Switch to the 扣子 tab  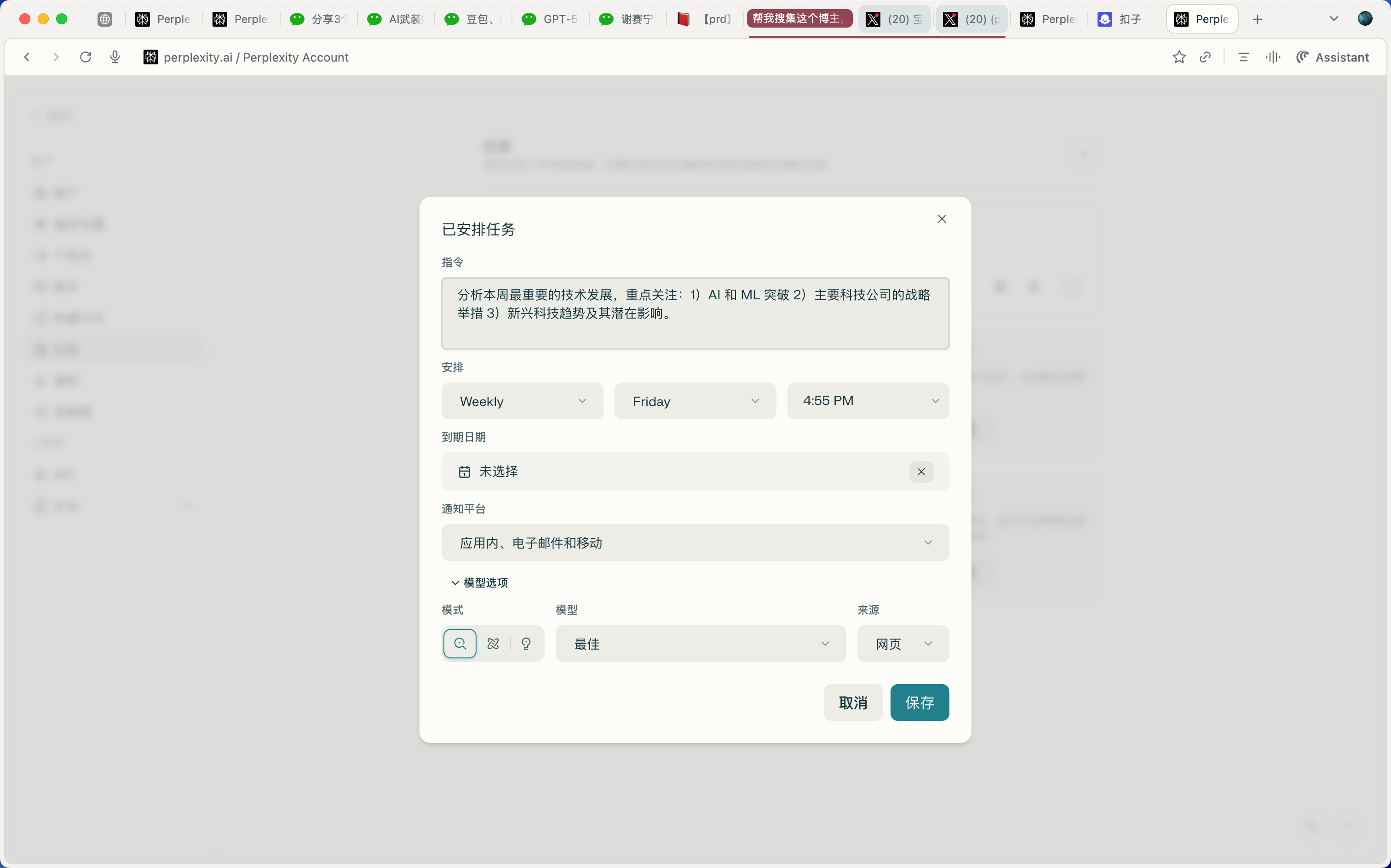[x=1121, y=19]
